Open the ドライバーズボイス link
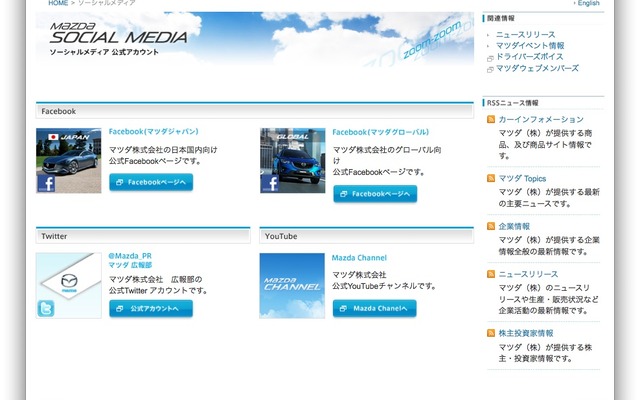This screenshot has height=400, width=640. click(530, 56)
